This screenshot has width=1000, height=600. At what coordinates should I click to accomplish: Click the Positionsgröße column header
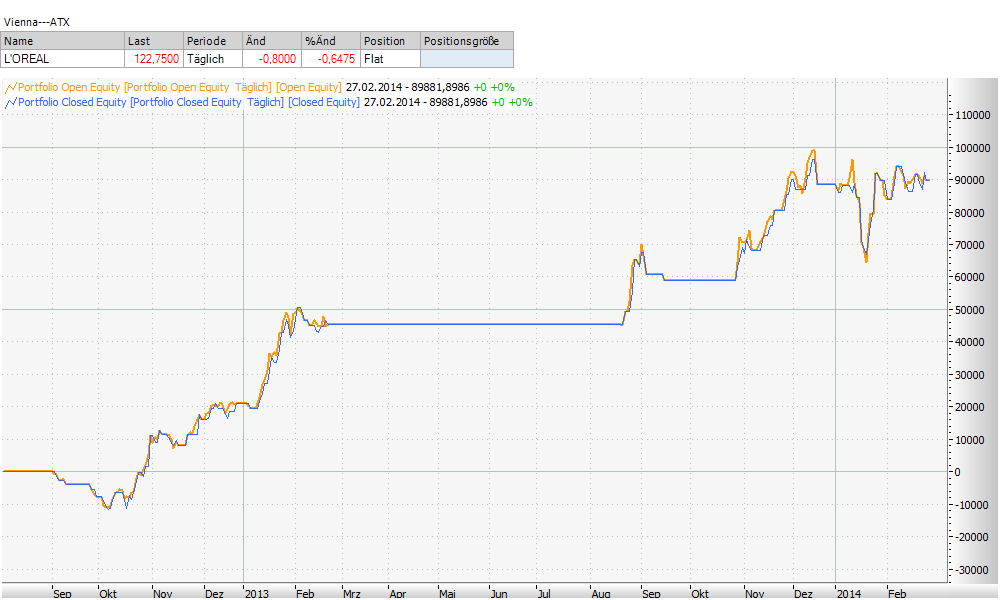[467, 41]
